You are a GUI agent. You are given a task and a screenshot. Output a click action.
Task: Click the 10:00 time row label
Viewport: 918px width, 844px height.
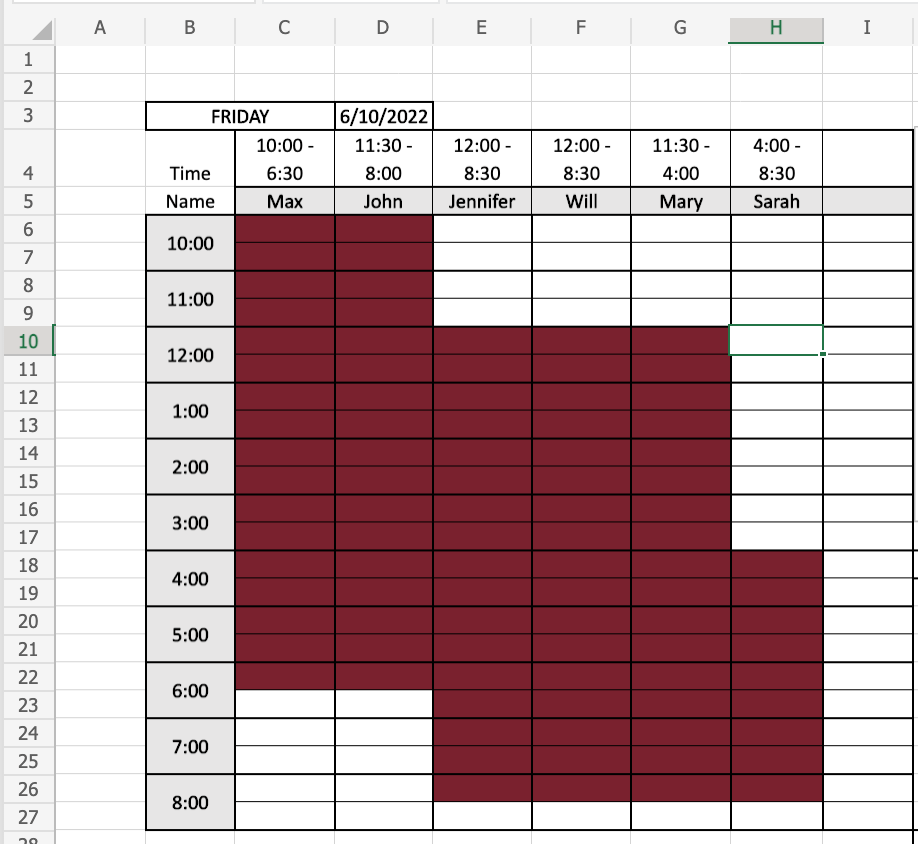190,243
